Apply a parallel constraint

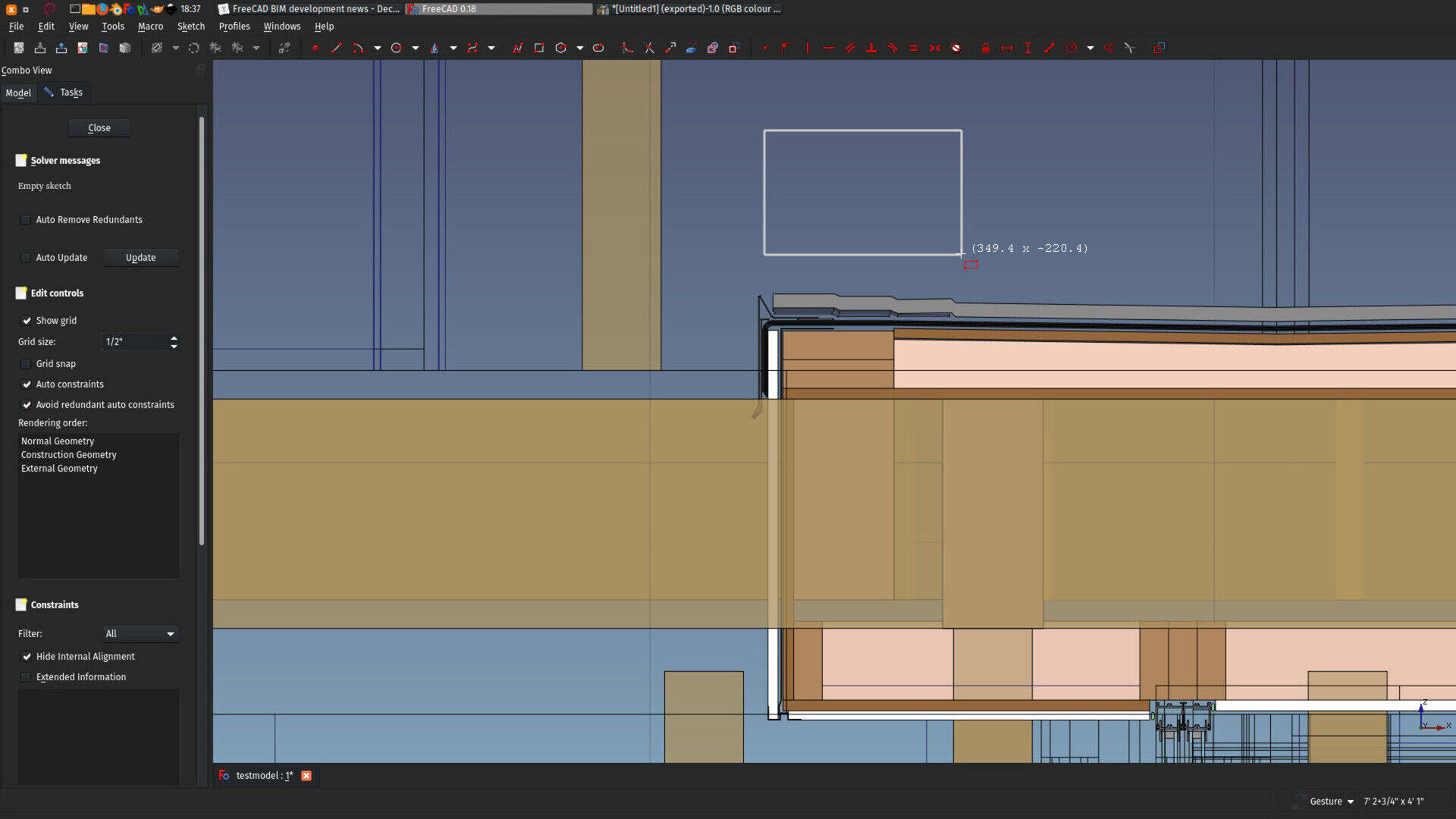pyautogui.click(x=849, y=48)
